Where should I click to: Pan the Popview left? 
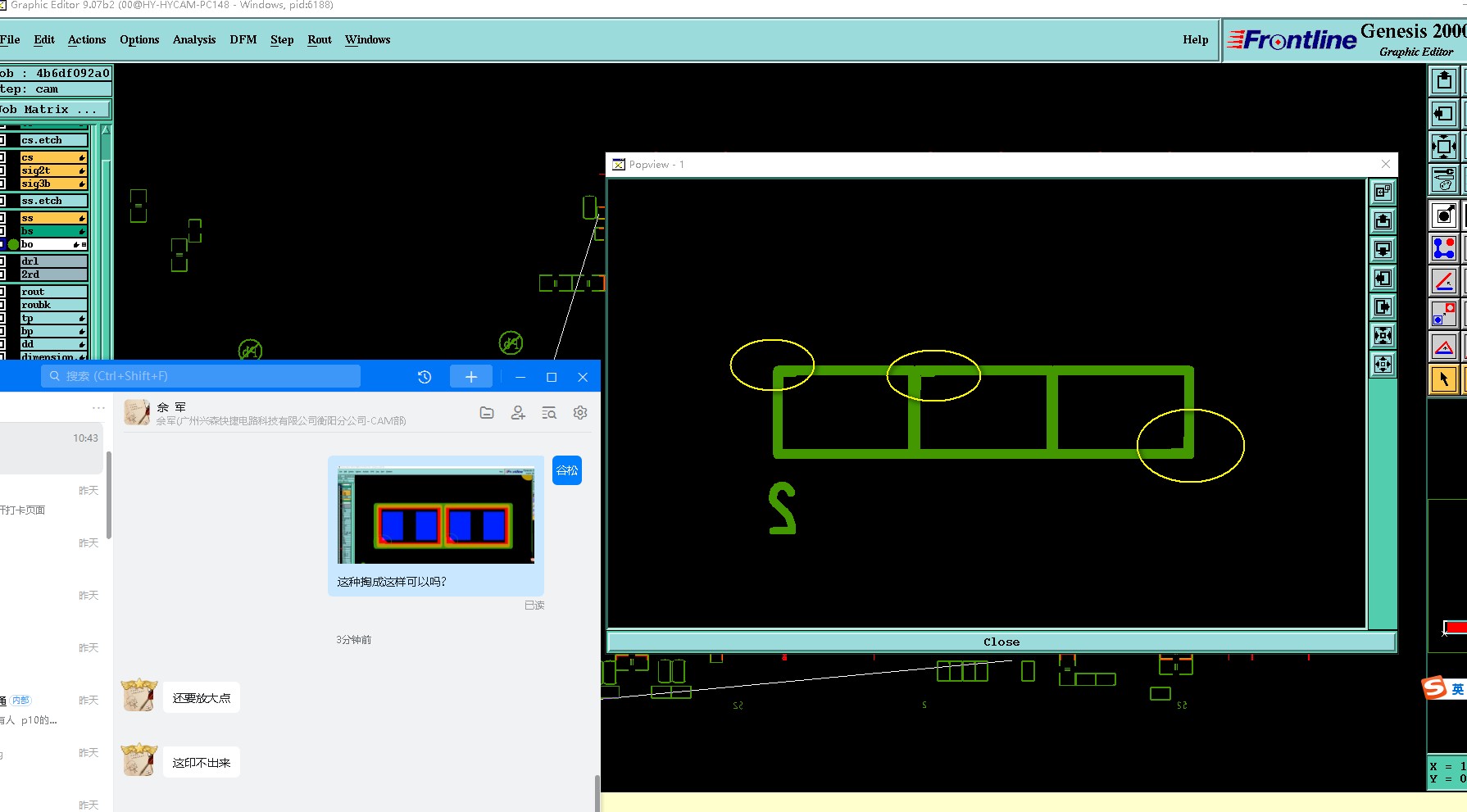pyautogui.click(x=1383, y=278)
